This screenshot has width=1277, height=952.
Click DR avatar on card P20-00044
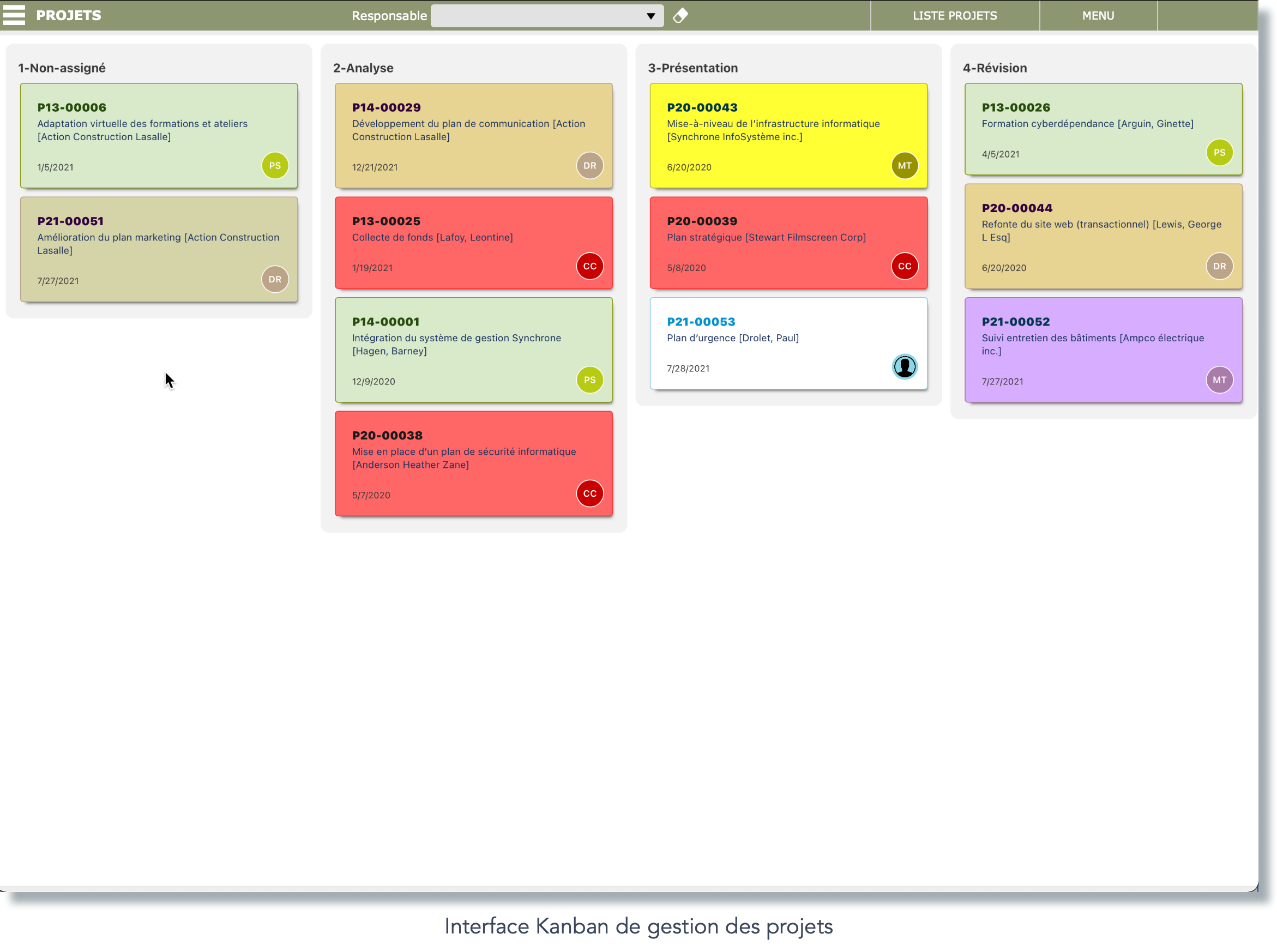[1219, 266]
